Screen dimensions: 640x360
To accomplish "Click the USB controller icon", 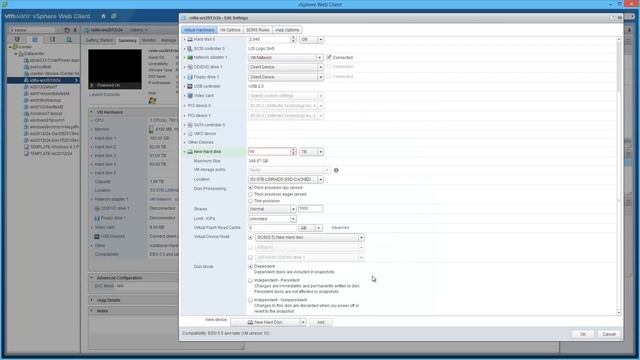I will point(190,86).
